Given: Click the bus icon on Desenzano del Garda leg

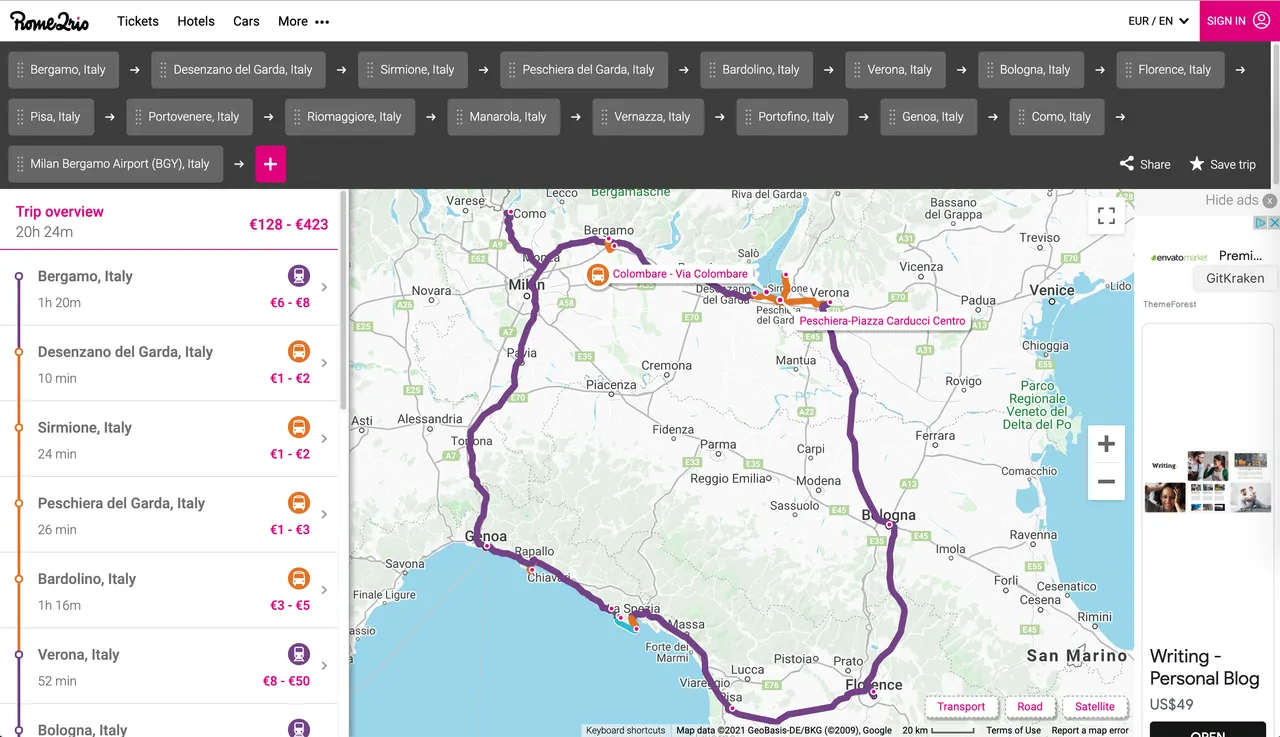Looking at the screenshot, I should coord(298,352).
